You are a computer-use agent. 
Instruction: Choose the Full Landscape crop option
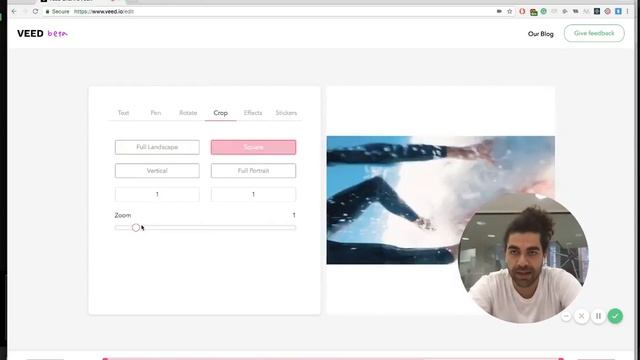coord(157,147)
